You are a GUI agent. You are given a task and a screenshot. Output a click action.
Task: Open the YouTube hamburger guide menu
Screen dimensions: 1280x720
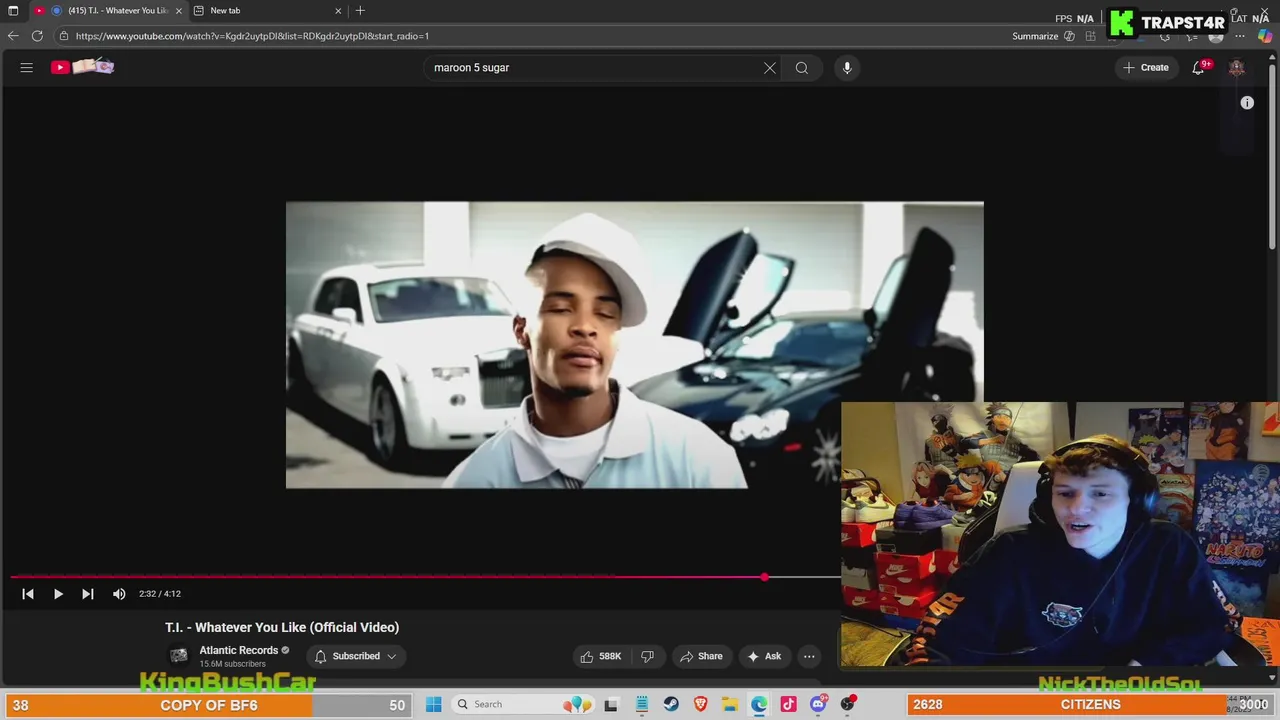click(27, 67)
